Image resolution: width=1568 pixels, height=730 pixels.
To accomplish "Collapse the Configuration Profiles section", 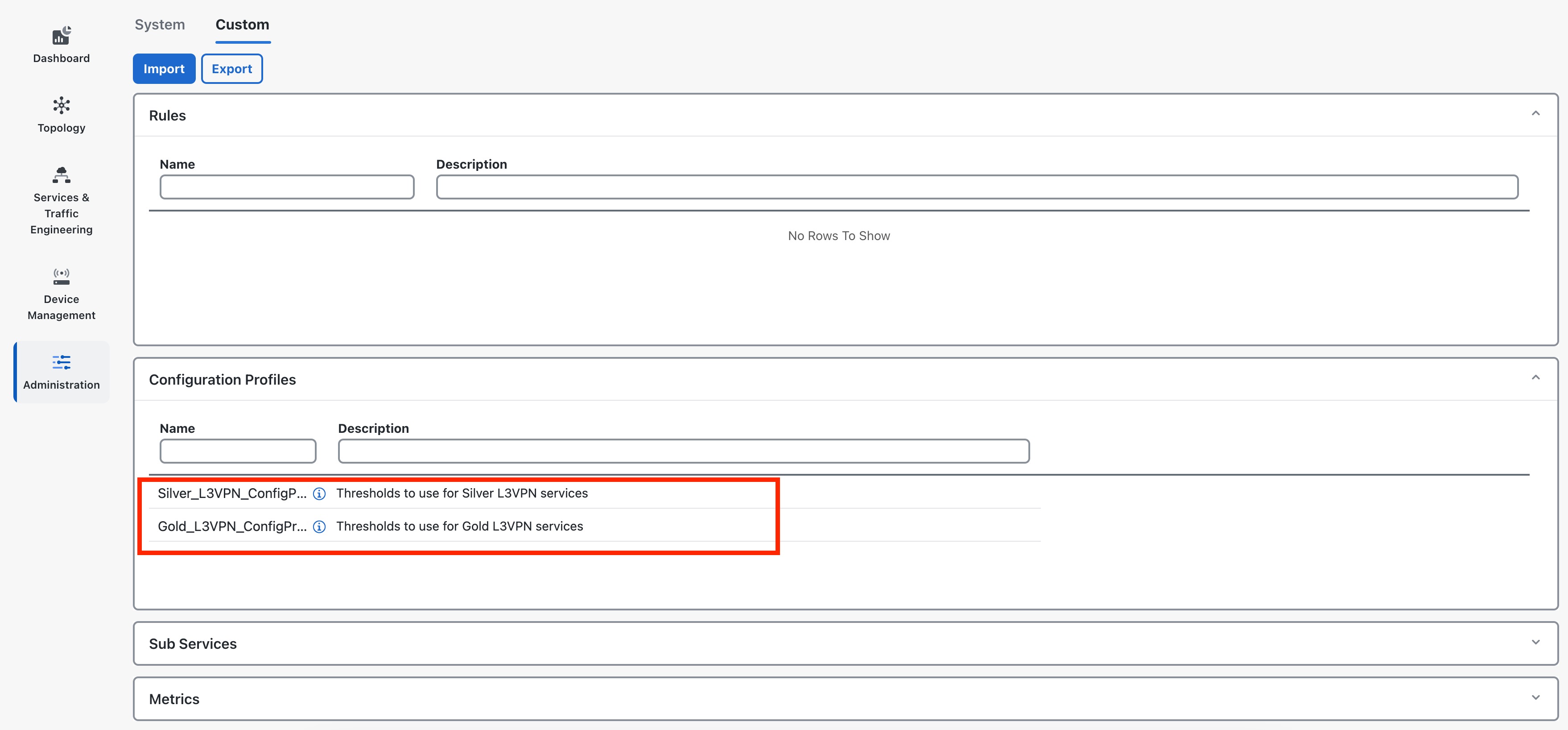I will point(1535,377).
